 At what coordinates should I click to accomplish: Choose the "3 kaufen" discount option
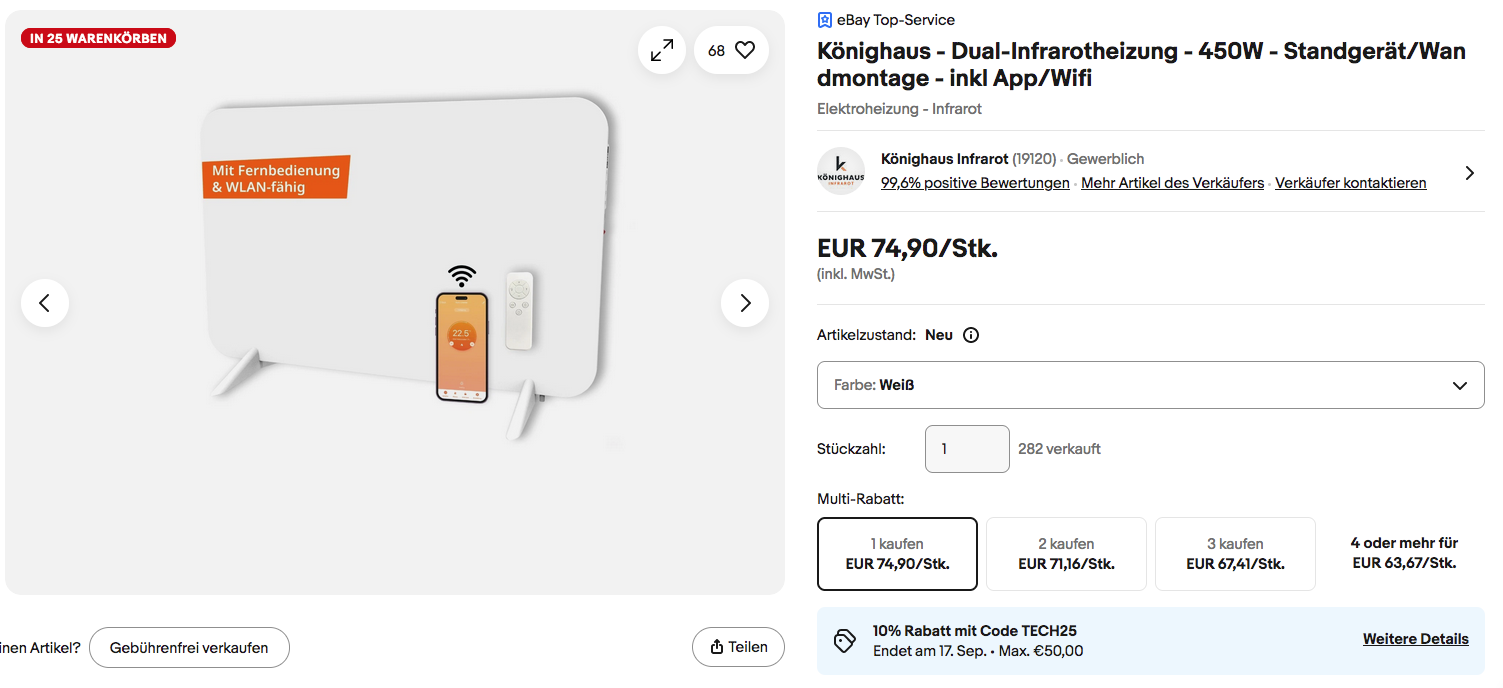1235,554
